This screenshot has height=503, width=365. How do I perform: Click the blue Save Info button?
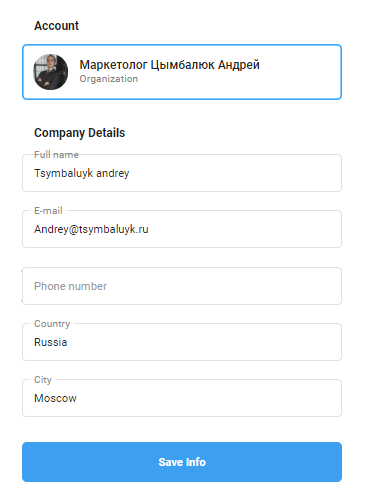[x=182, y=462]
